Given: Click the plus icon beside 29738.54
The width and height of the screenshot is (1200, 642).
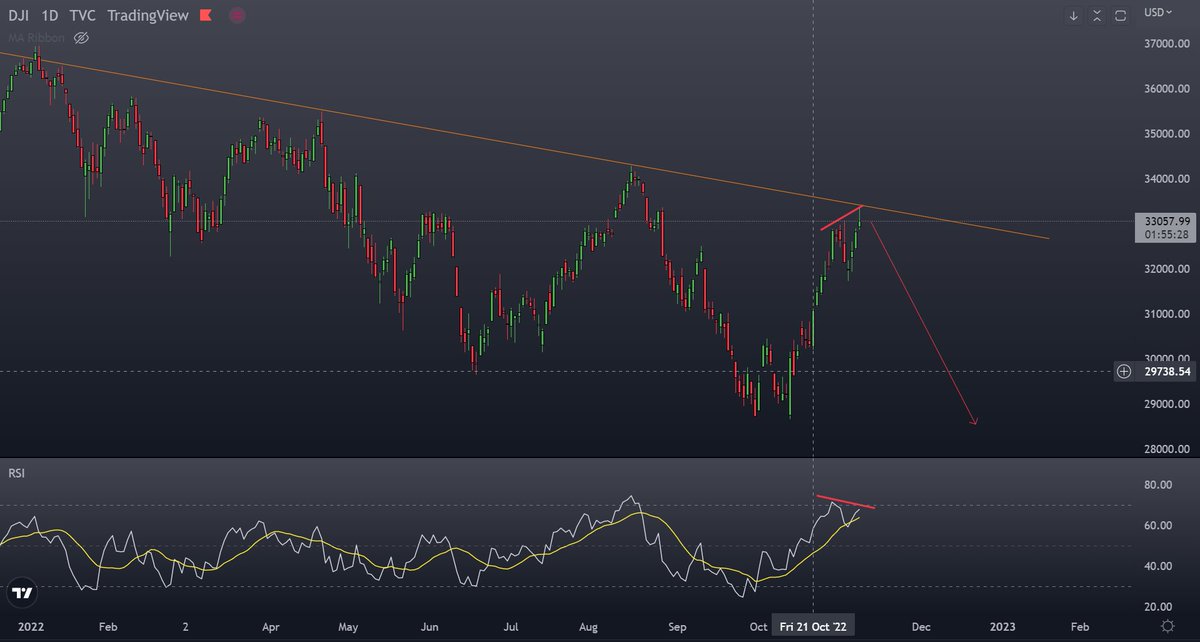Looking at the screenshot, I should click(x=1124, y=371).
